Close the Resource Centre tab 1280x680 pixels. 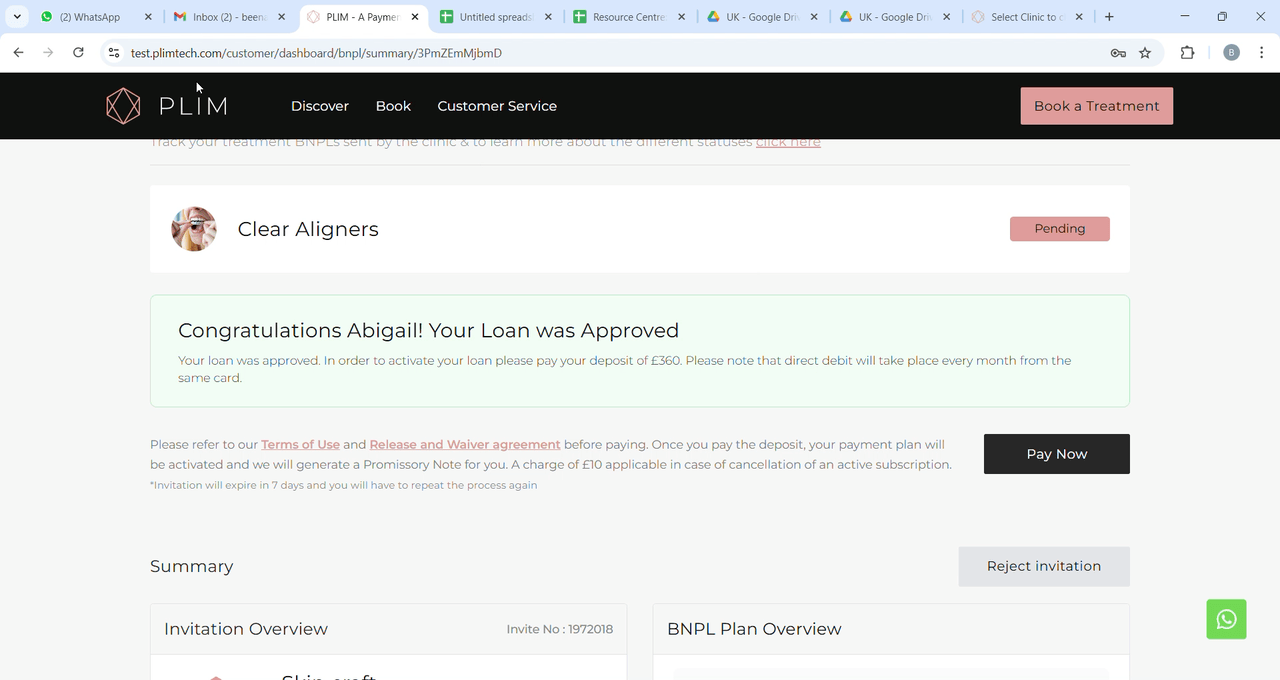pyautogui.click(x=681, y=17)
